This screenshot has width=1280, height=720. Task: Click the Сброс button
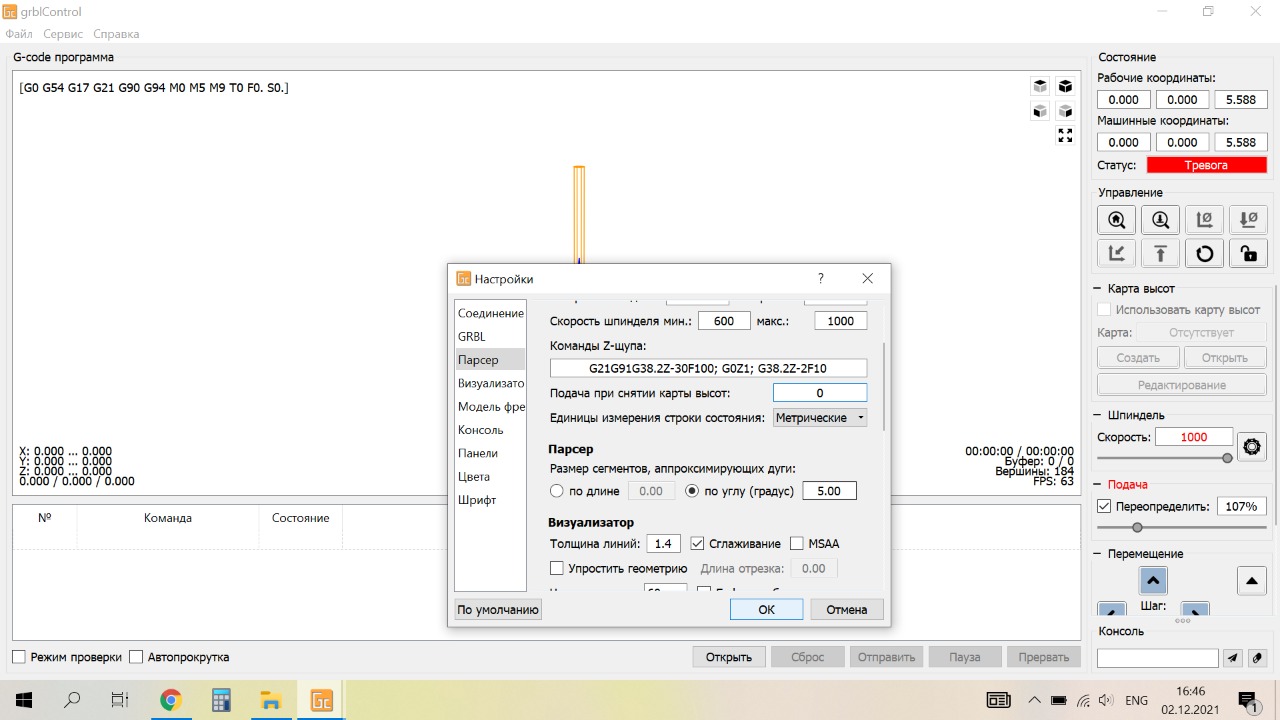[x=808, y=657]
